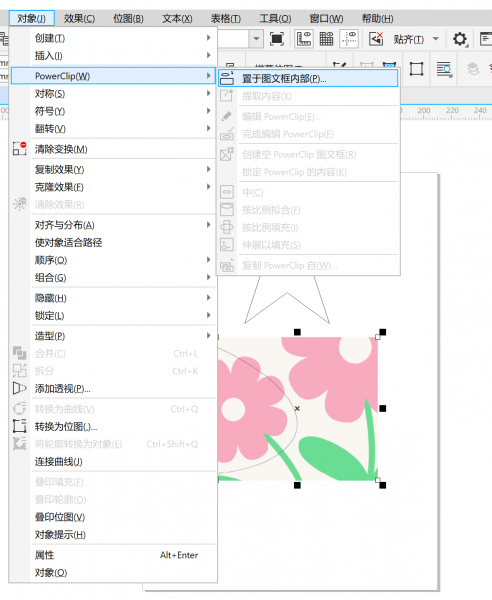The width and height of the screenshot is (492, 600).
Task: Expand the 对齐与分布(A) submenu
Action: tap(114, 225)
